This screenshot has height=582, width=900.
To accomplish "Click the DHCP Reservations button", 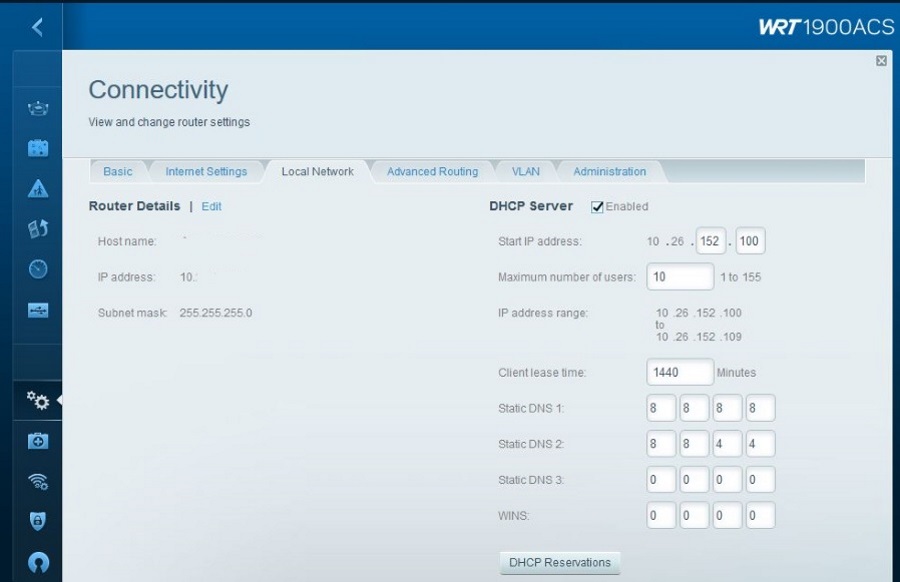I will point(560,562).
